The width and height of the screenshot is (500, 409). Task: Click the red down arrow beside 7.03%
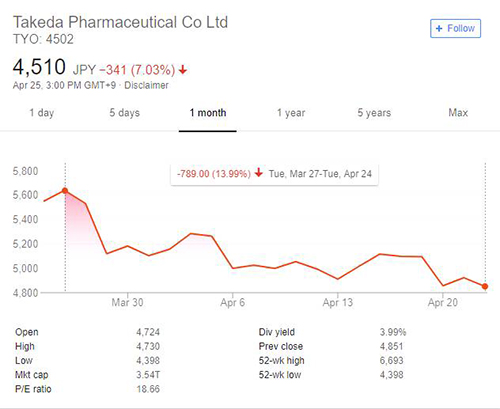tap(182, 70)
